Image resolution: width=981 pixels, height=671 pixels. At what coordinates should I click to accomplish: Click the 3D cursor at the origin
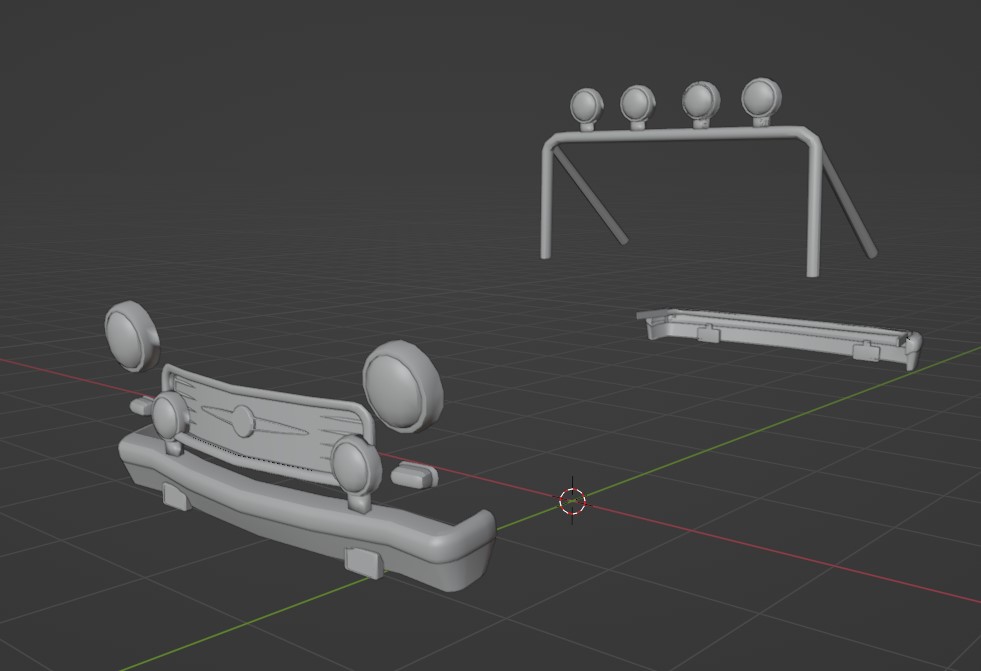tap(572, 500)
